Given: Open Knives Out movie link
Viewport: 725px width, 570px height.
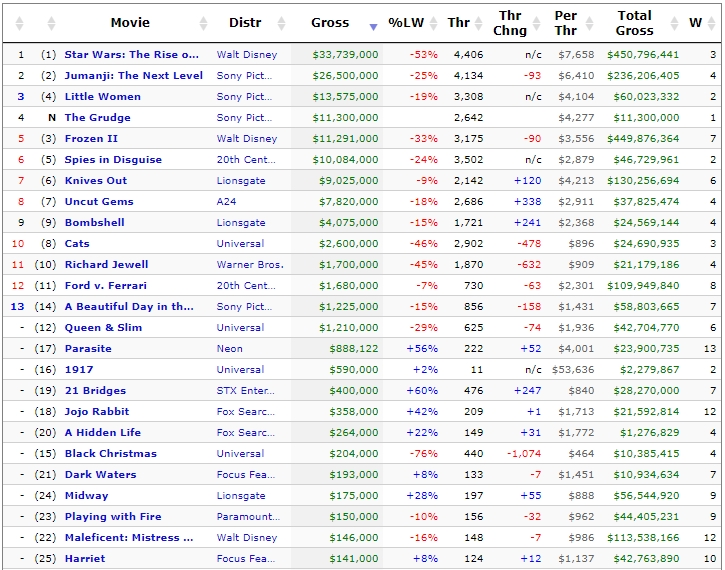Looking at the screenshot, I should click(96, 181).
